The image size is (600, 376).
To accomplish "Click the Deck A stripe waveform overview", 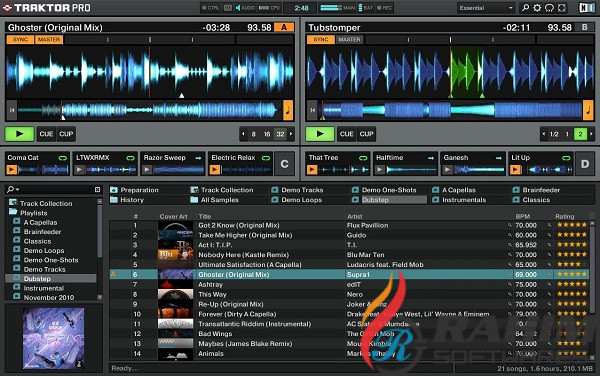I will coord(149,110).
